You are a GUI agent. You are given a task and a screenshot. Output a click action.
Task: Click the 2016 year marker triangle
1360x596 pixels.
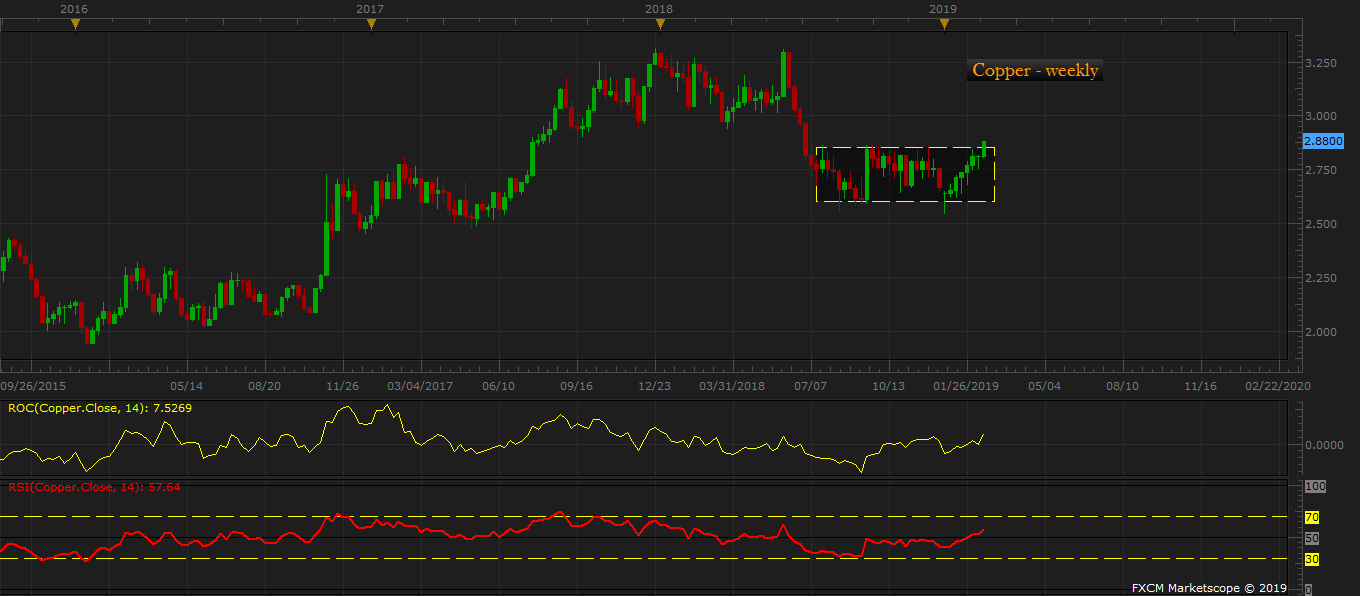75,24
